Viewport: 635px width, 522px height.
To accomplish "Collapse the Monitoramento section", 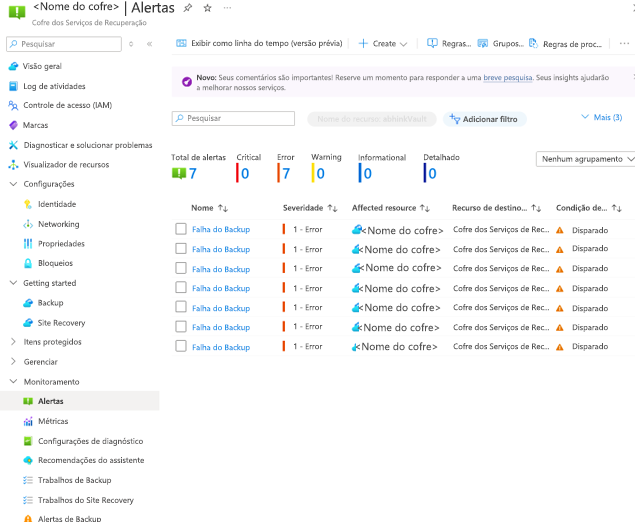I will tap(13, 381).
